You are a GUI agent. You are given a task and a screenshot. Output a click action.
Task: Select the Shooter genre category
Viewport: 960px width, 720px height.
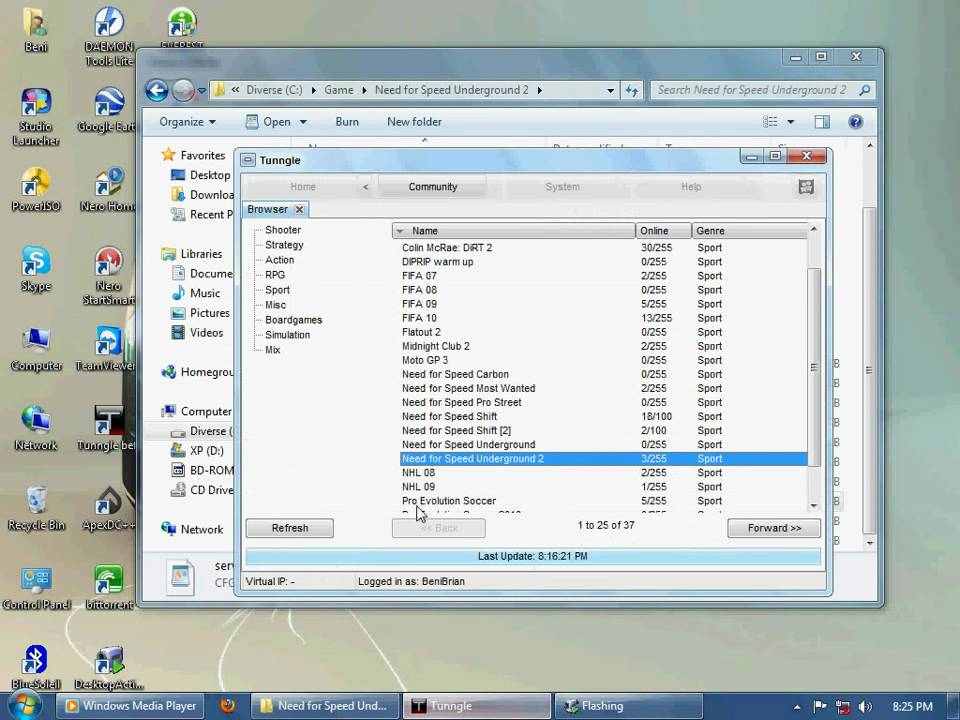pos(283,230)
